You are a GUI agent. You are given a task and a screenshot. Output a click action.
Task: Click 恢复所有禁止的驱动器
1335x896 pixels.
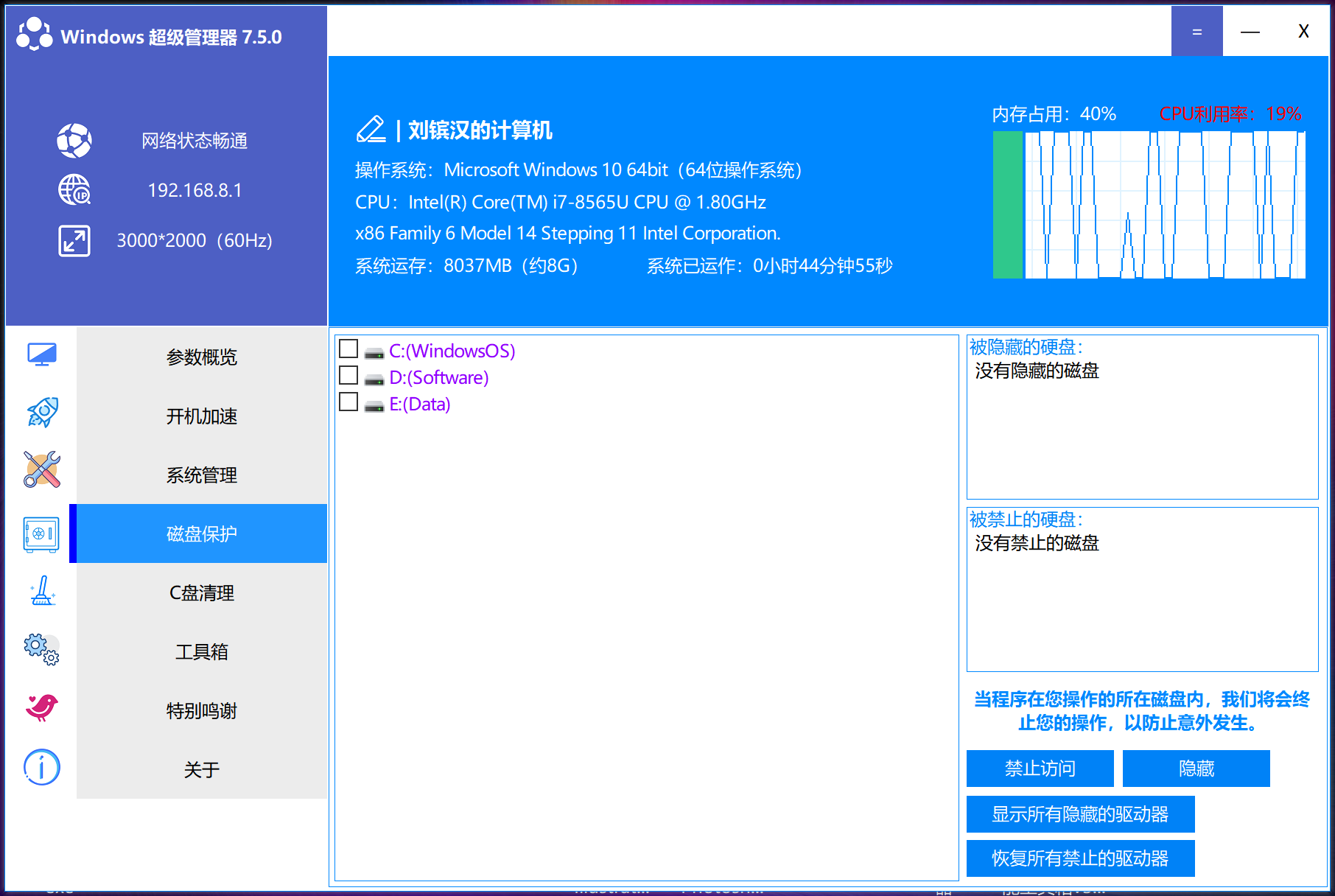click(x=1081, y=858)
